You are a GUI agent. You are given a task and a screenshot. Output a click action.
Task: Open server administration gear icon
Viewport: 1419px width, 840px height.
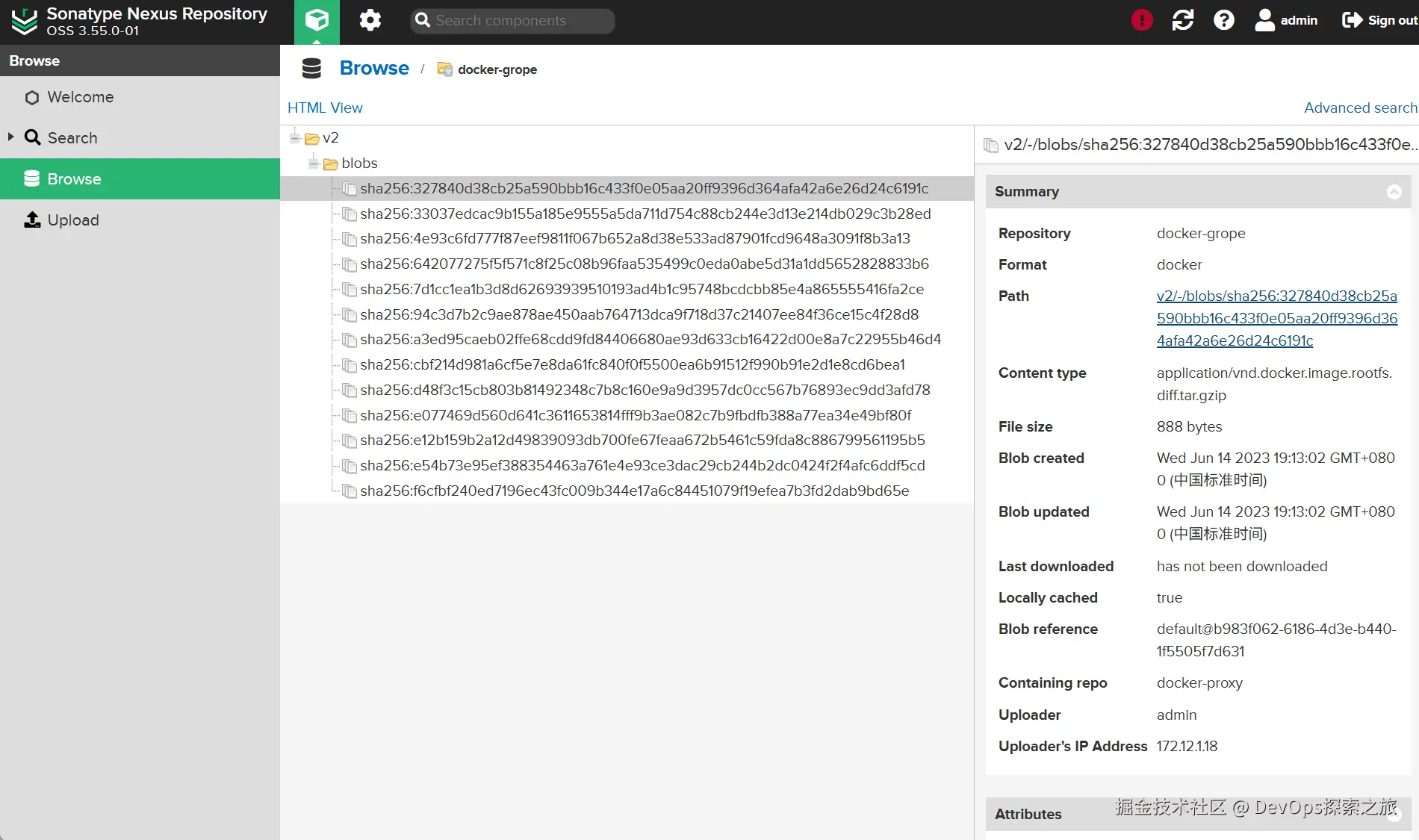pos(370,20)
